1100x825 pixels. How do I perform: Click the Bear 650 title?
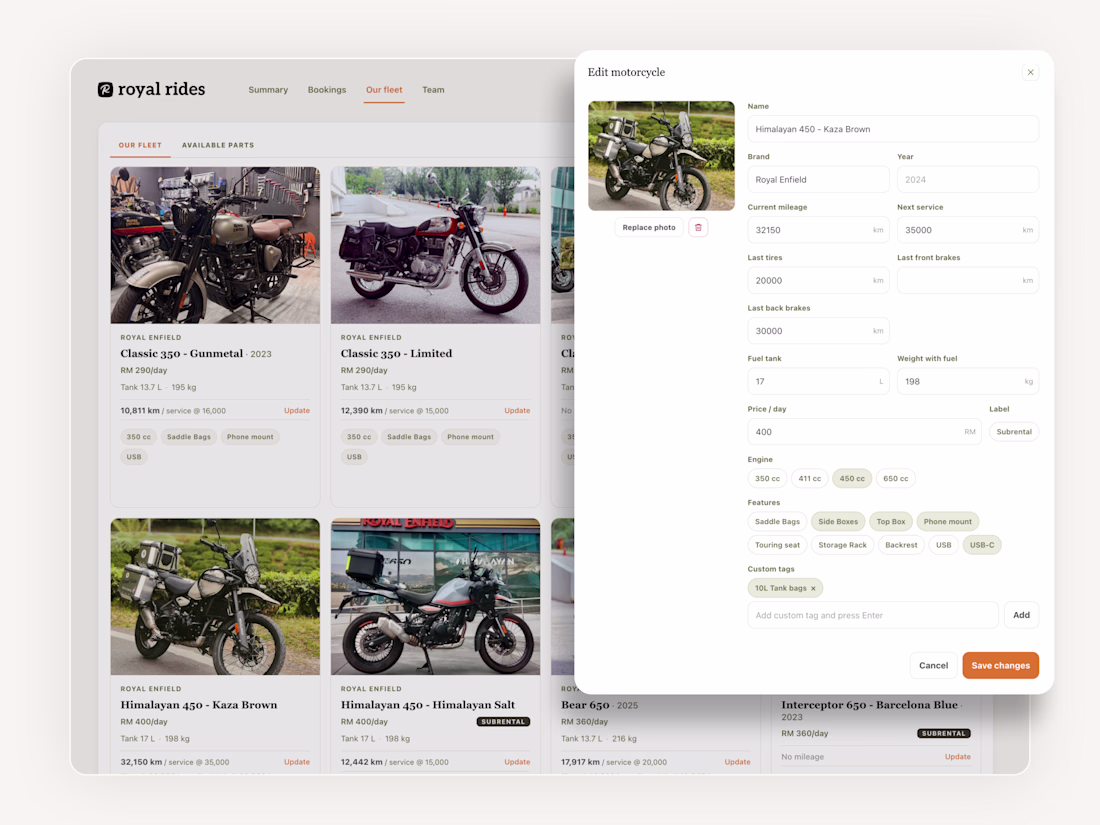tap(585, 705)
